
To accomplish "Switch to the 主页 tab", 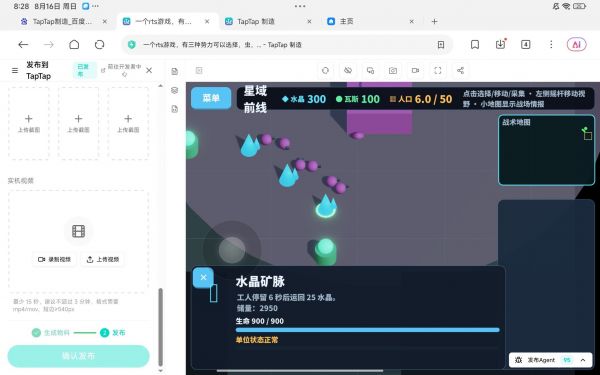I will click(347, 21).
